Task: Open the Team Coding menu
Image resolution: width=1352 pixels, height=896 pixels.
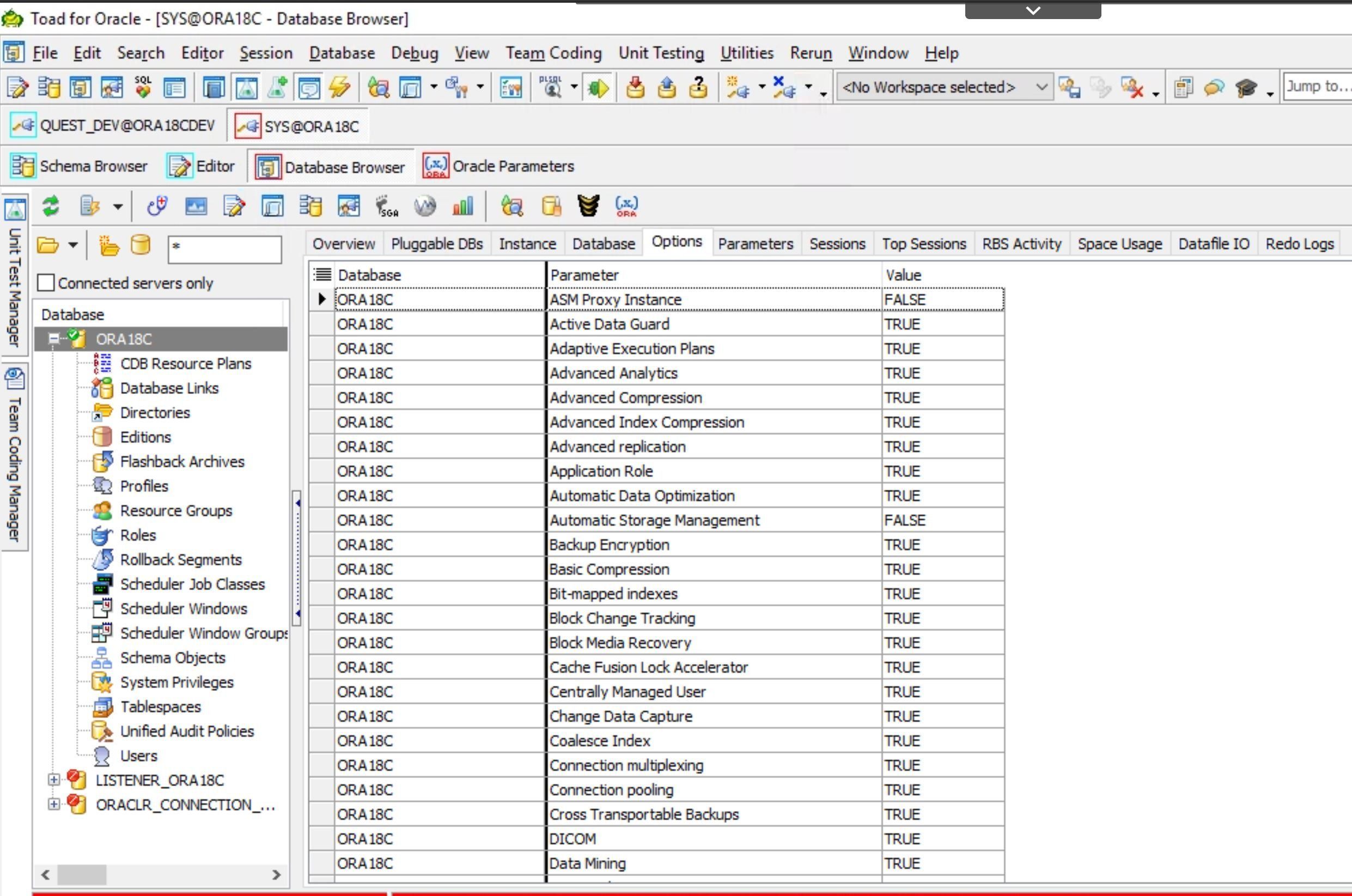Action: [x=553, y=53]
